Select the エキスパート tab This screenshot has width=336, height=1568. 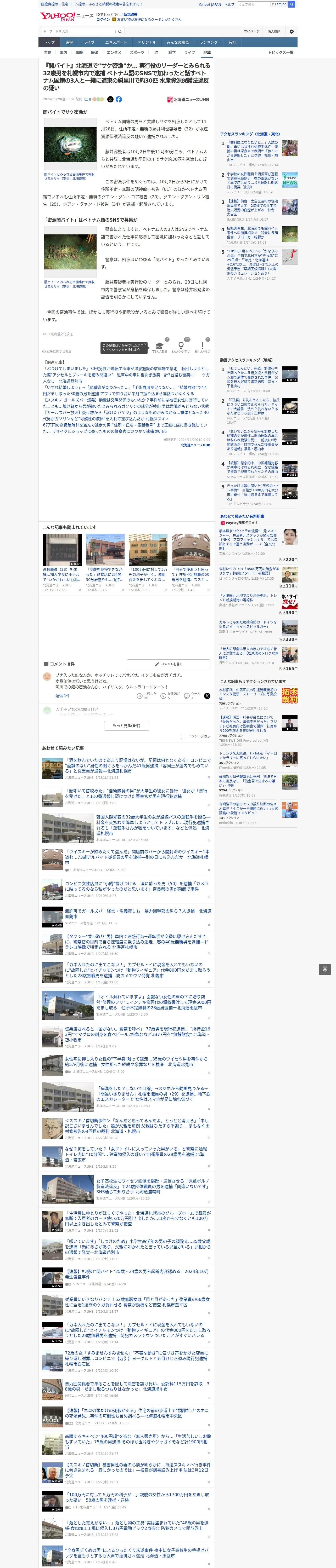tap(116, 43)
